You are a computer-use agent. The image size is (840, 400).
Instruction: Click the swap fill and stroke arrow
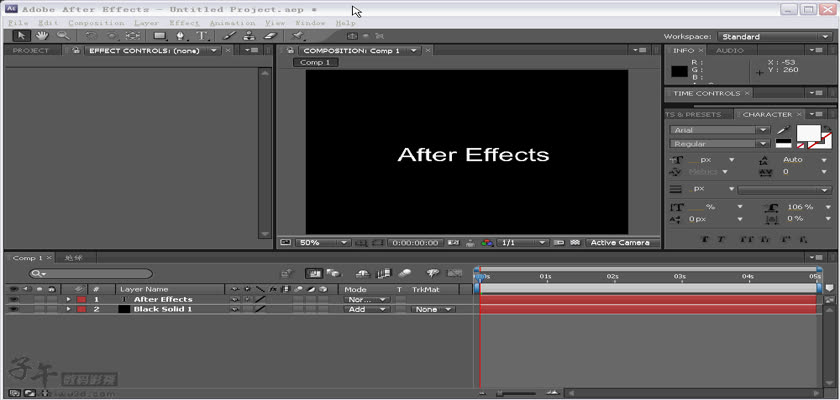point(827,129)
